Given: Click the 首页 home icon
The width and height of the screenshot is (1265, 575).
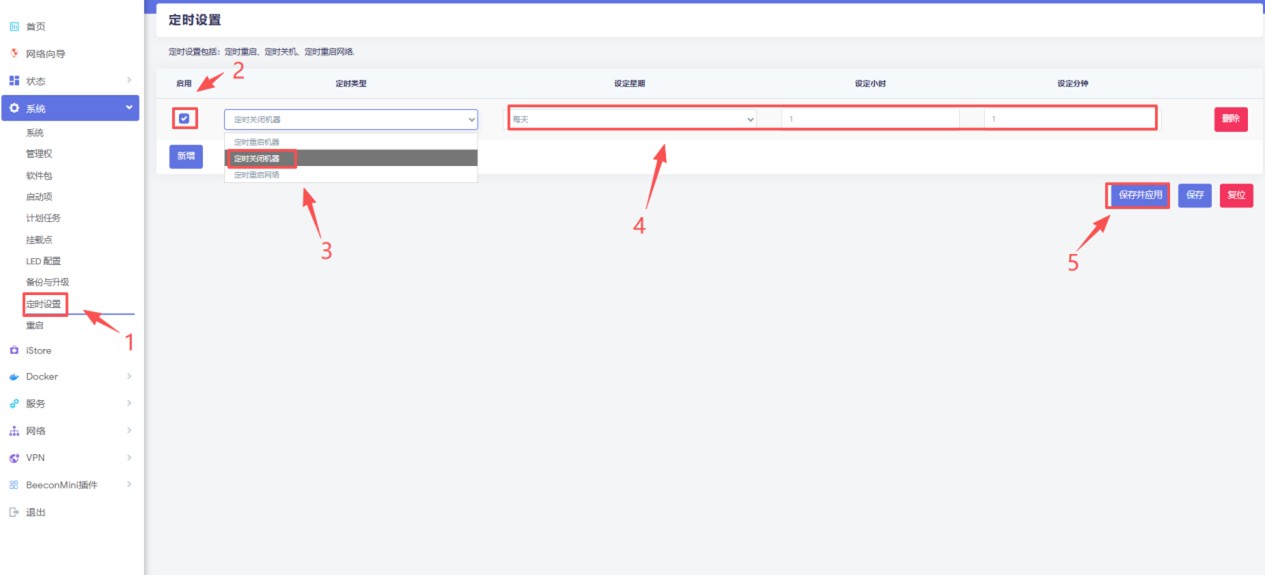Looking at the screenshot, I should pyautogui.click(x=14, y=26).
